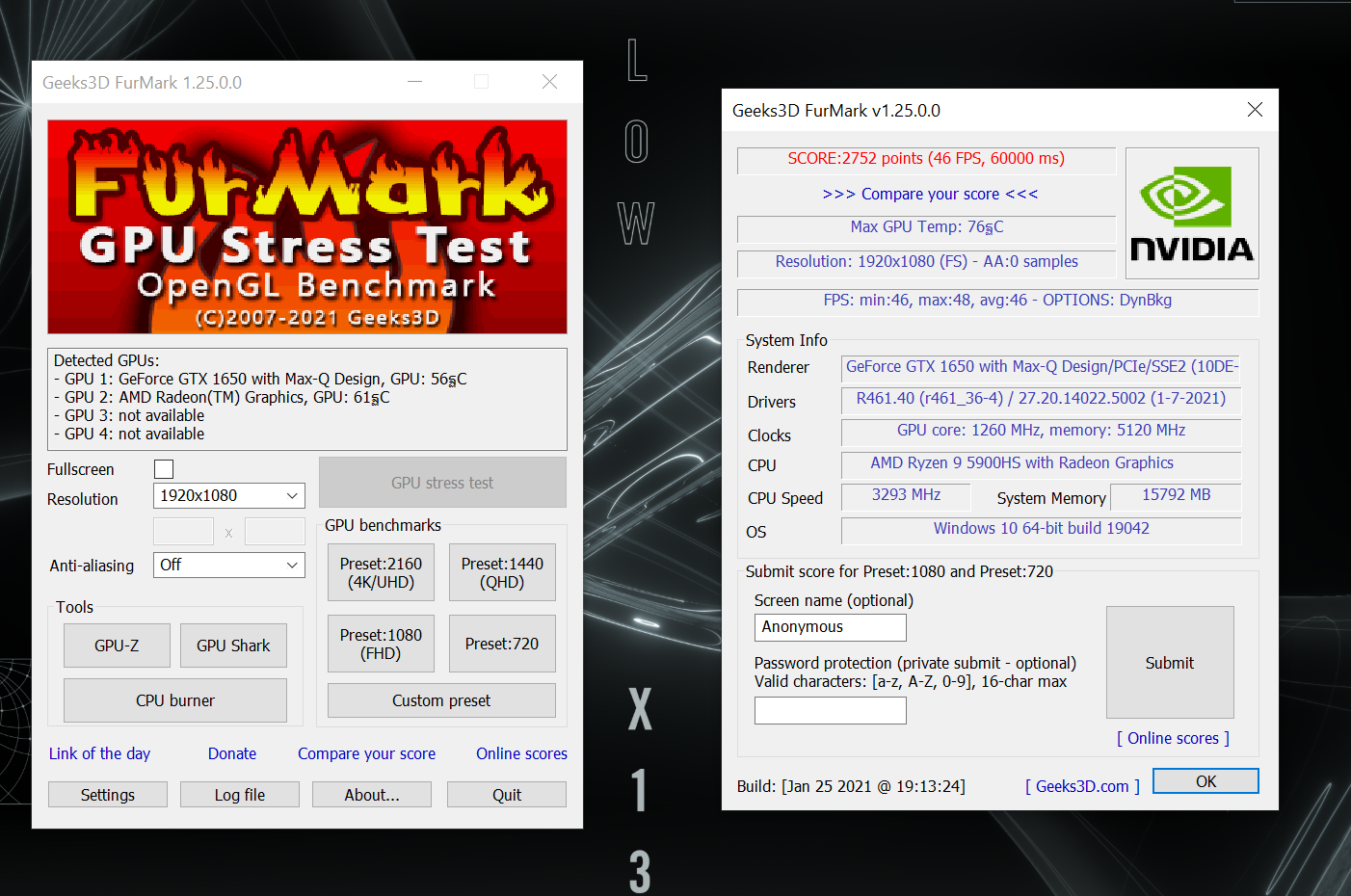Viewport: 1351px width, 896px height.
Task: Run Preset:720 benchmark
Action: (x=502, y=644)
